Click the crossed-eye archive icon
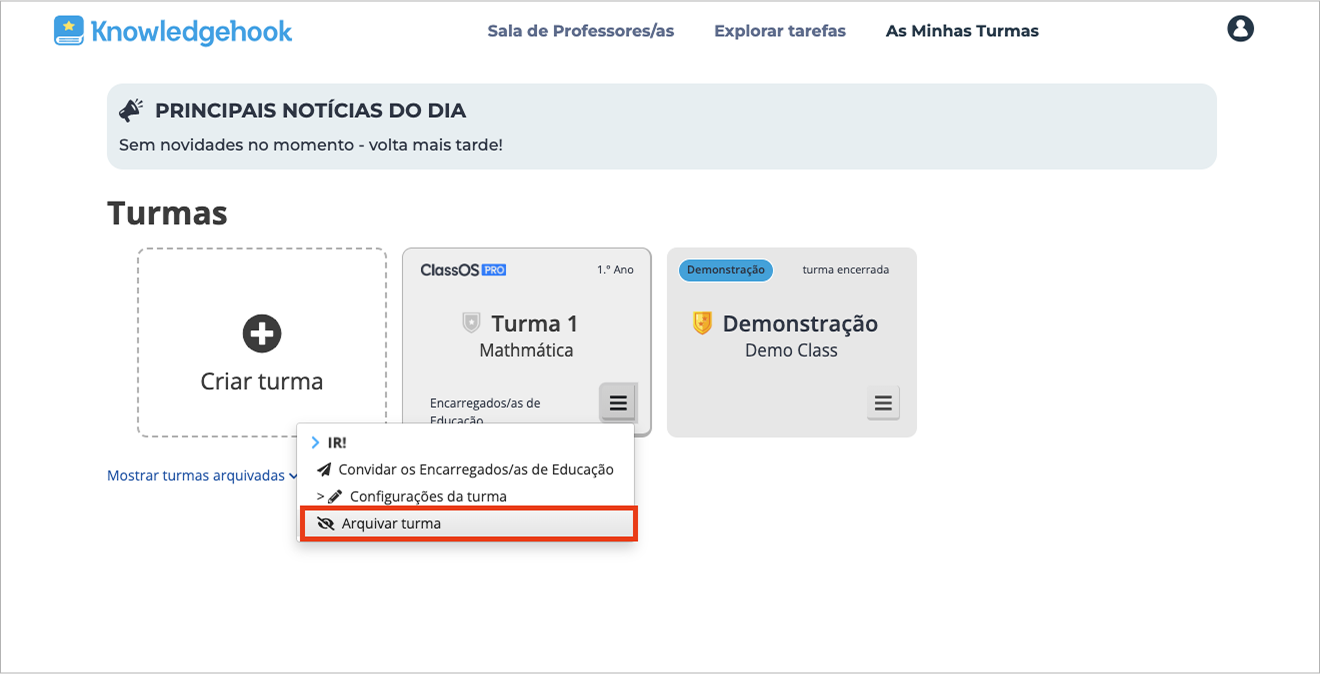Screen dimensions: 1320x674 pos(325,524)
